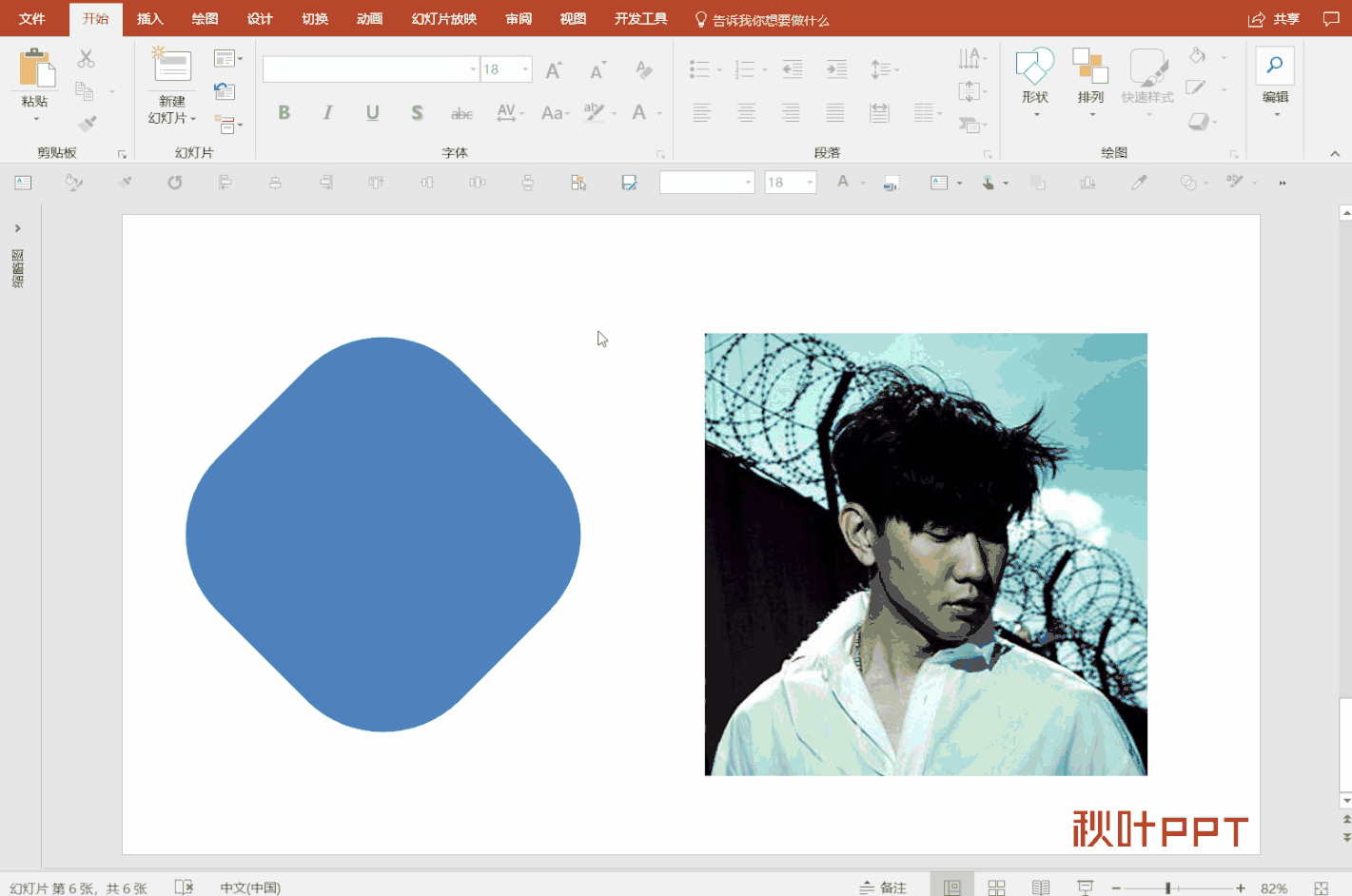The image size is (1352, 896).
Task: Open the Review tab
Action: click(519, 19)
